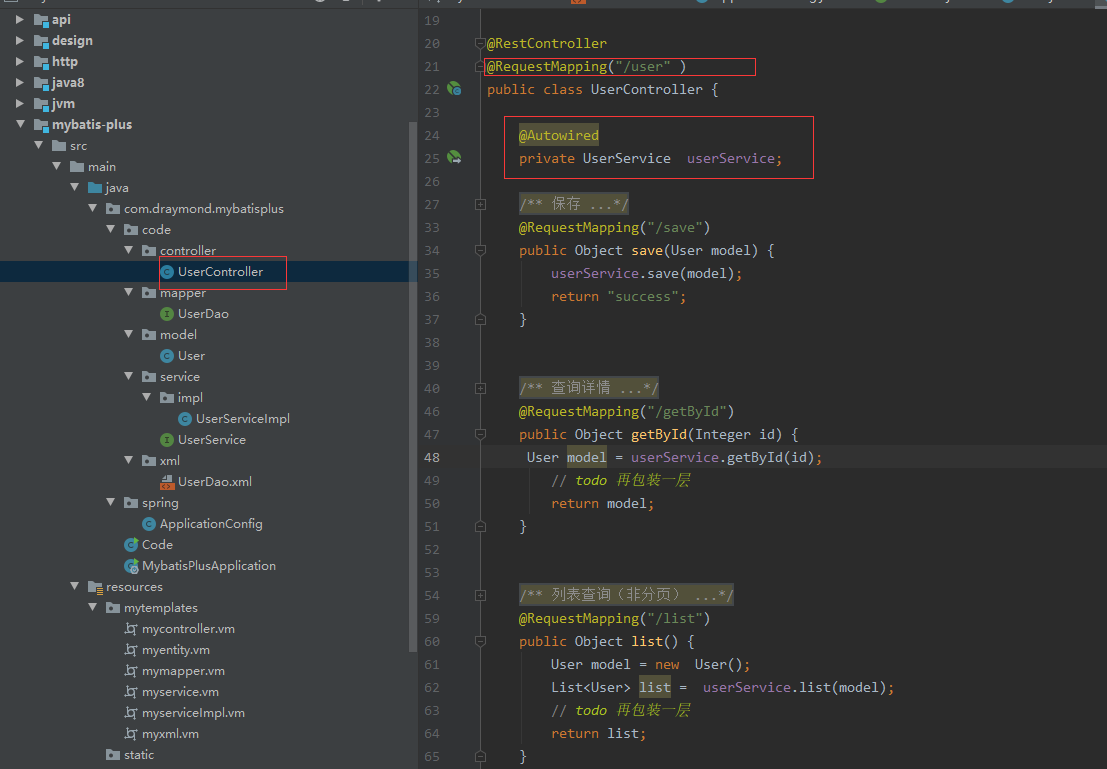Expand folded Javadoc comment at line 40
Image resolution: width=1107 pixels, height=769 pixels.
(480, 388)
